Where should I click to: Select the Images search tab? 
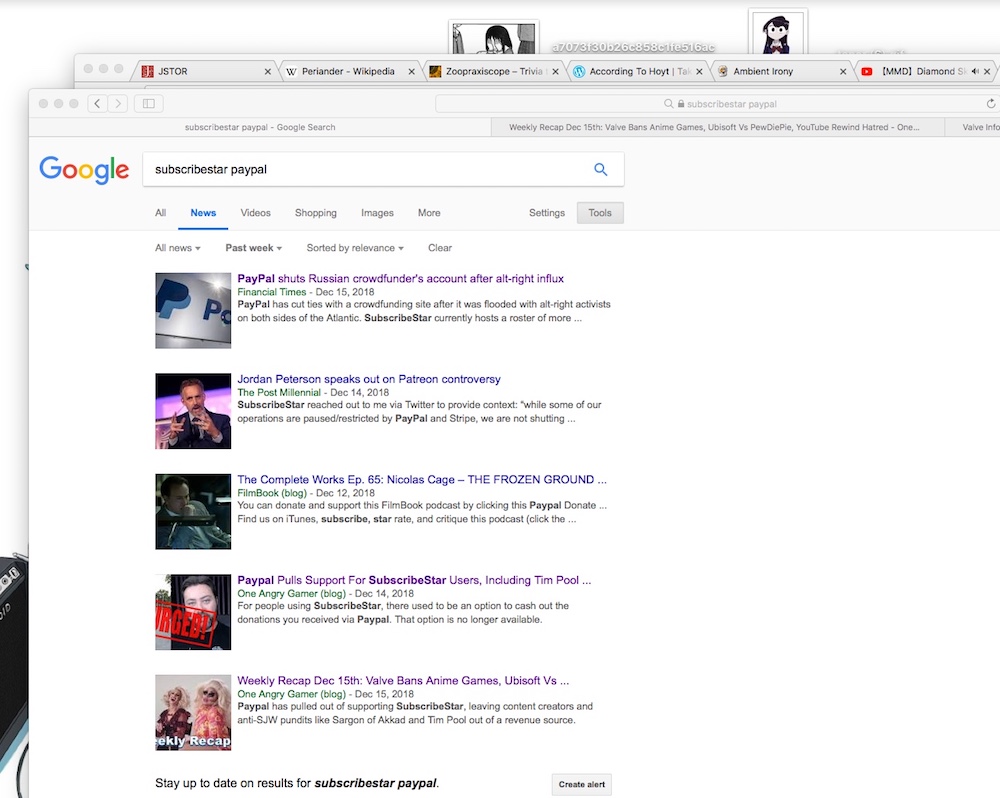pos(377,213)
